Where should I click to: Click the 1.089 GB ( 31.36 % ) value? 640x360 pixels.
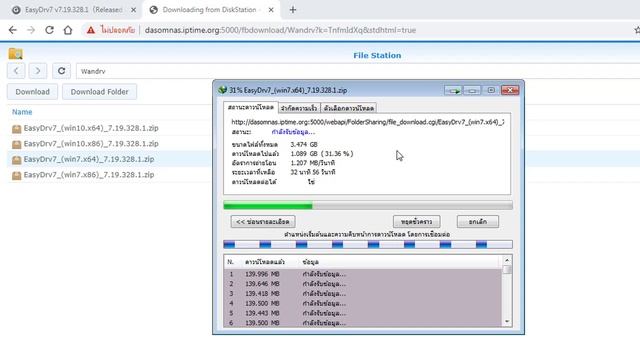(322, 154)
